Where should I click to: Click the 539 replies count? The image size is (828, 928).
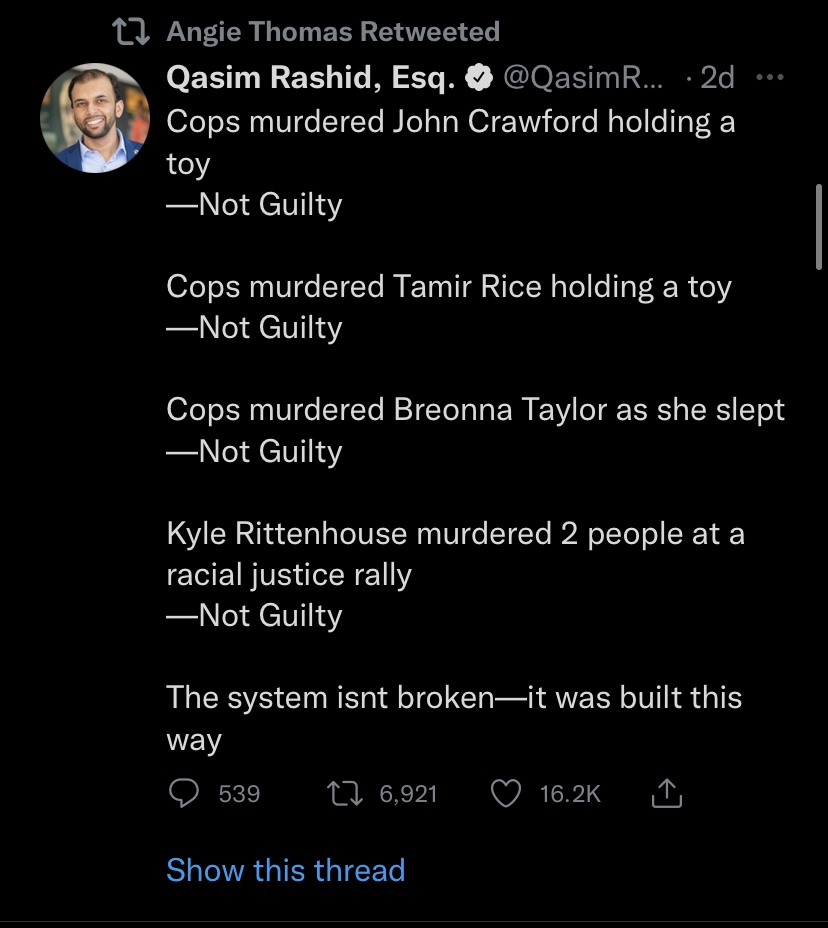tap(239, 794)
